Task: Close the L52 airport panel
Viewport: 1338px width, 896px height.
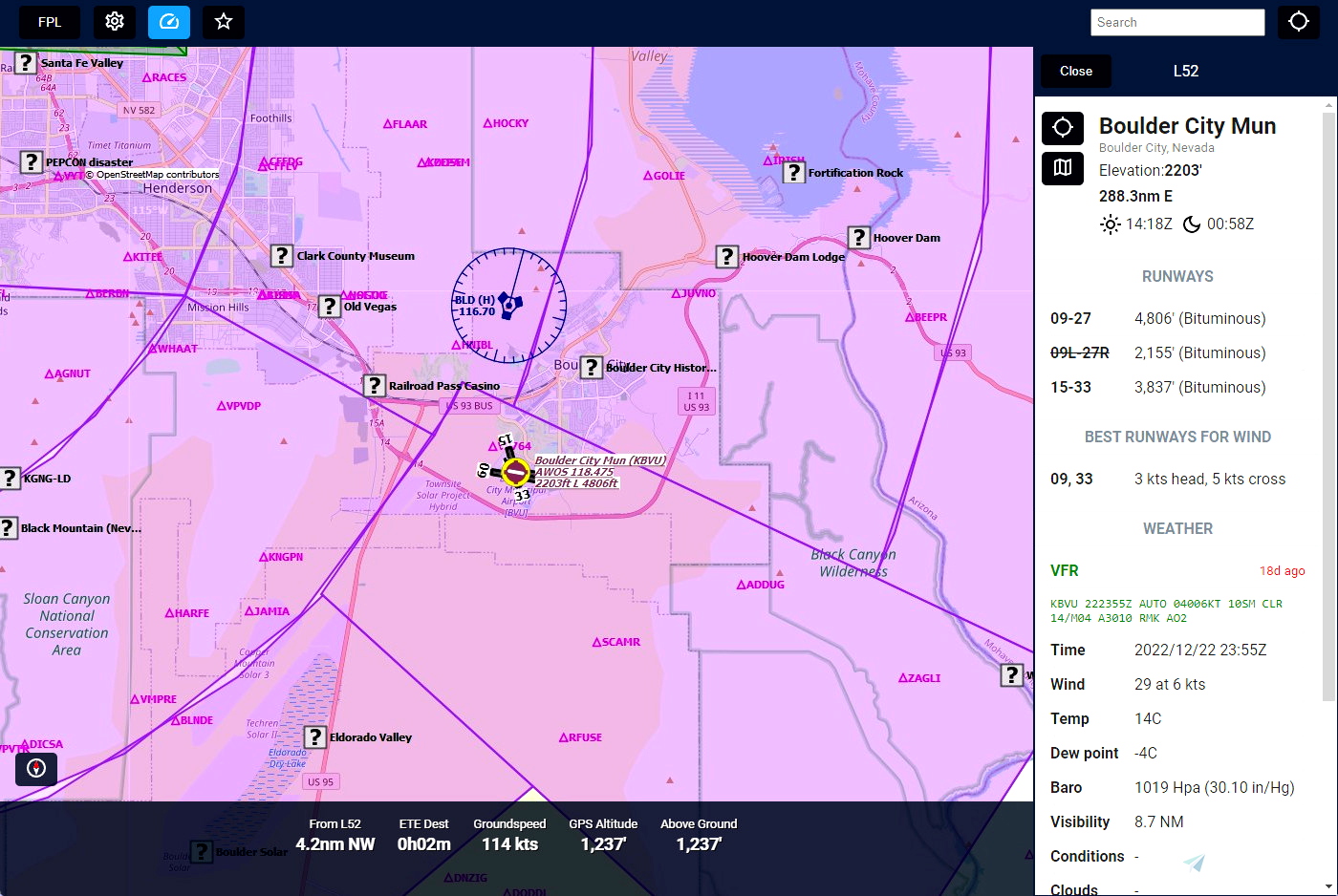Action: (x=1076, y=71)
